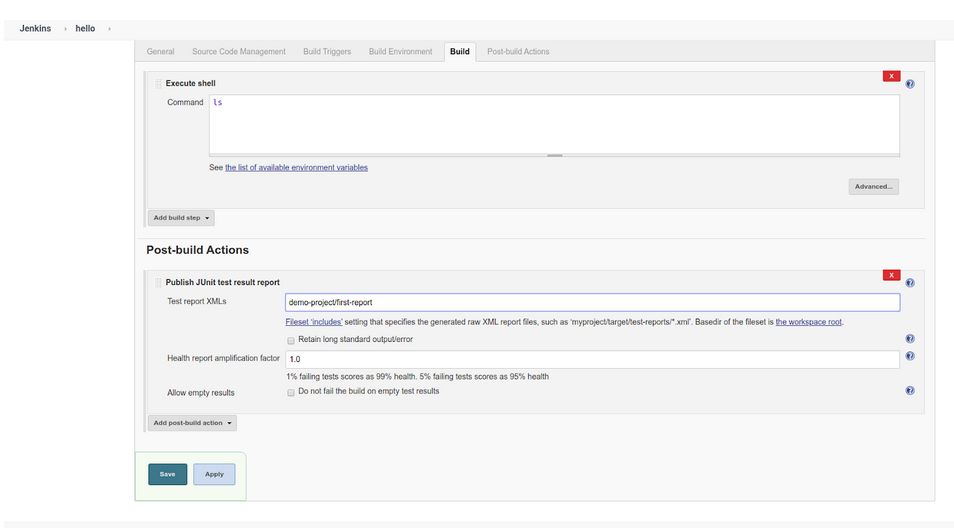Go to the Build Triggers tab
The height and width of the screenshot is (528, 954).
(x=327, y=52)
